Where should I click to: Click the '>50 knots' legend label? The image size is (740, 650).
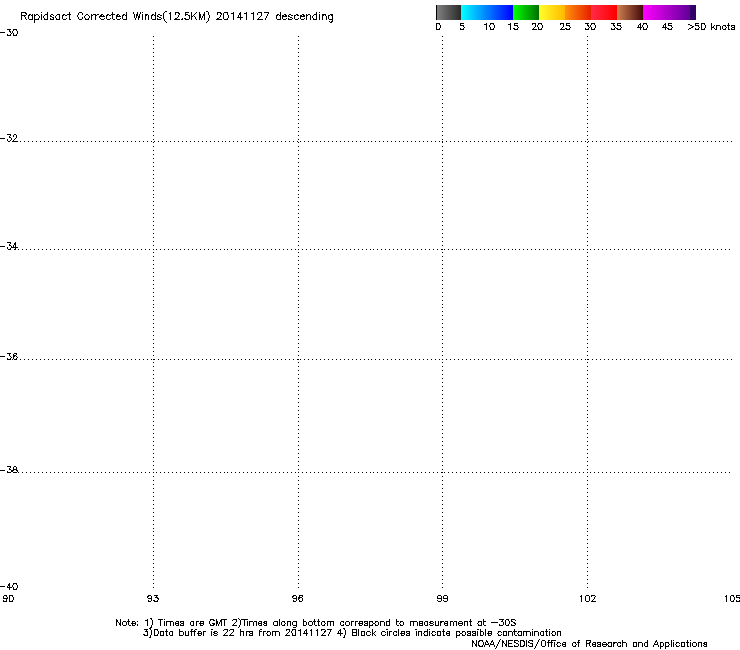point(711,27)
